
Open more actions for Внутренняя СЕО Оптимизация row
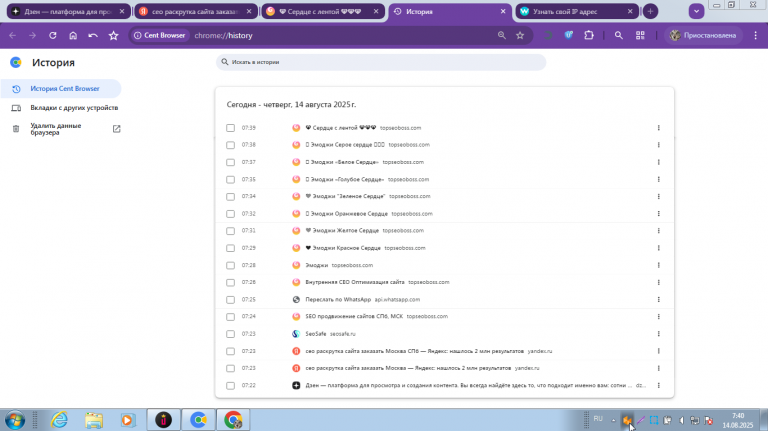pos(658,282)
